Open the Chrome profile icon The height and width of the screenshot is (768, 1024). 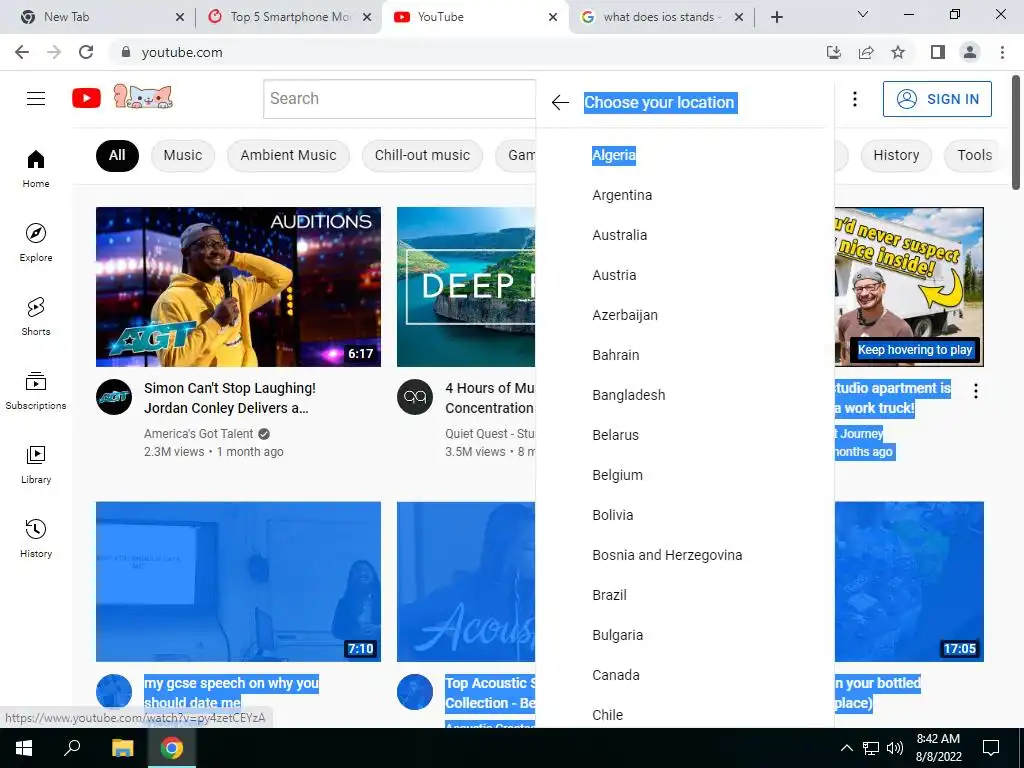point(970,52)
